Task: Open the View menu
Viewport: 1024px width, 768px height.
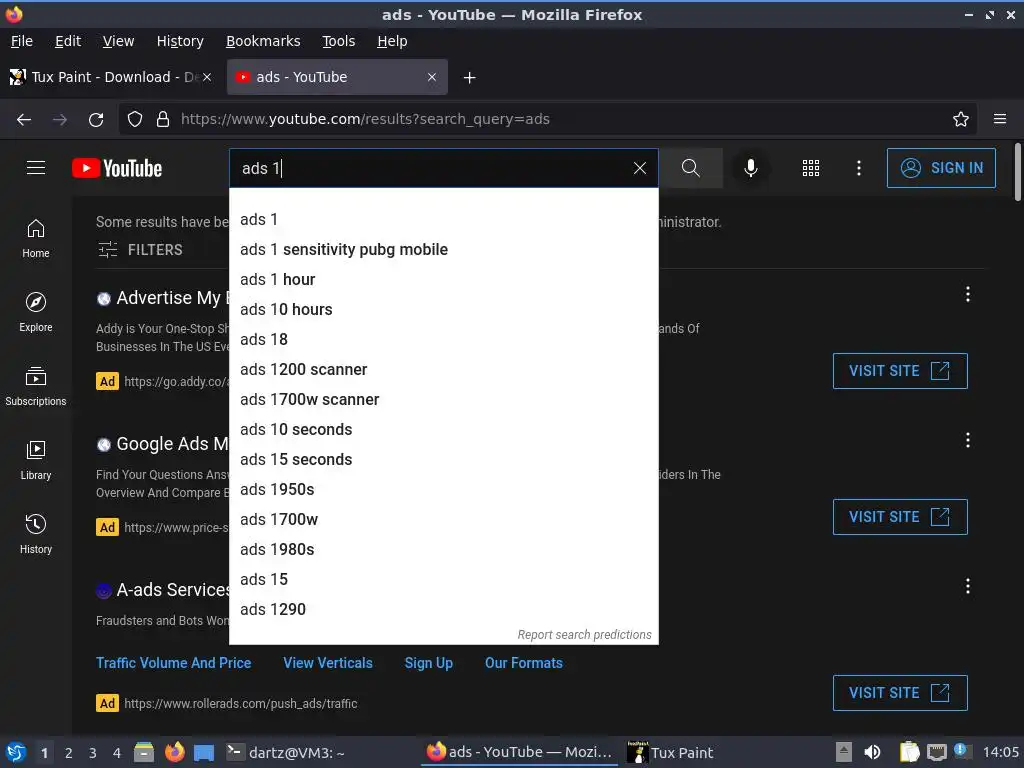Action: (118, 41)
